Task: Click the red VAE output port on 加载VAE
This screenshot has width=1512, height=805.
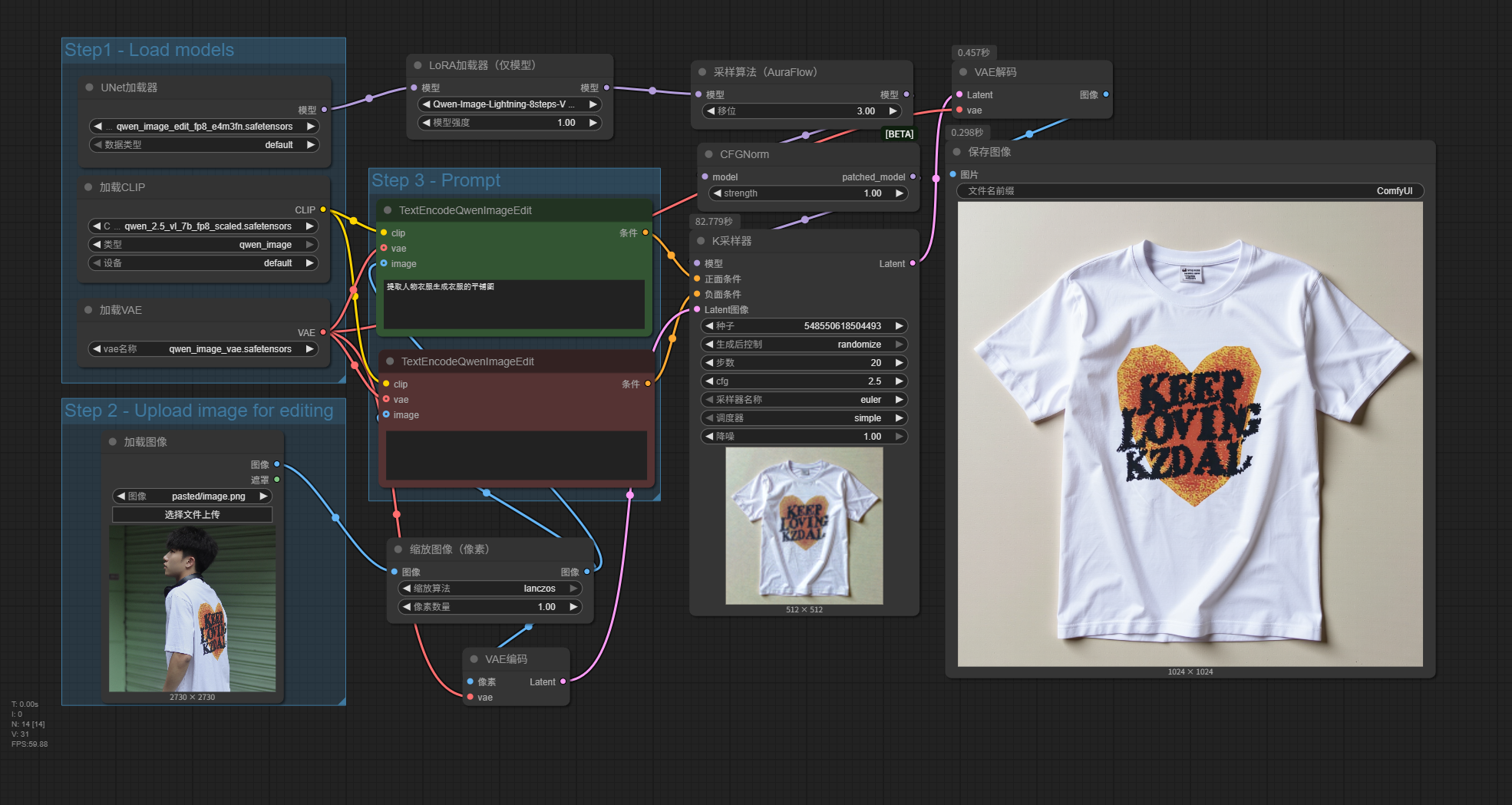Action: (323, 332)
